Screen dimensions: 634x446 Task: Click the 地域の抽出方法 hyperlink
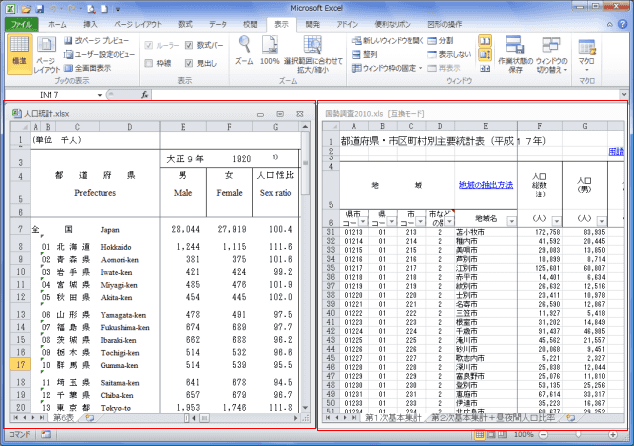click(485, 184)
